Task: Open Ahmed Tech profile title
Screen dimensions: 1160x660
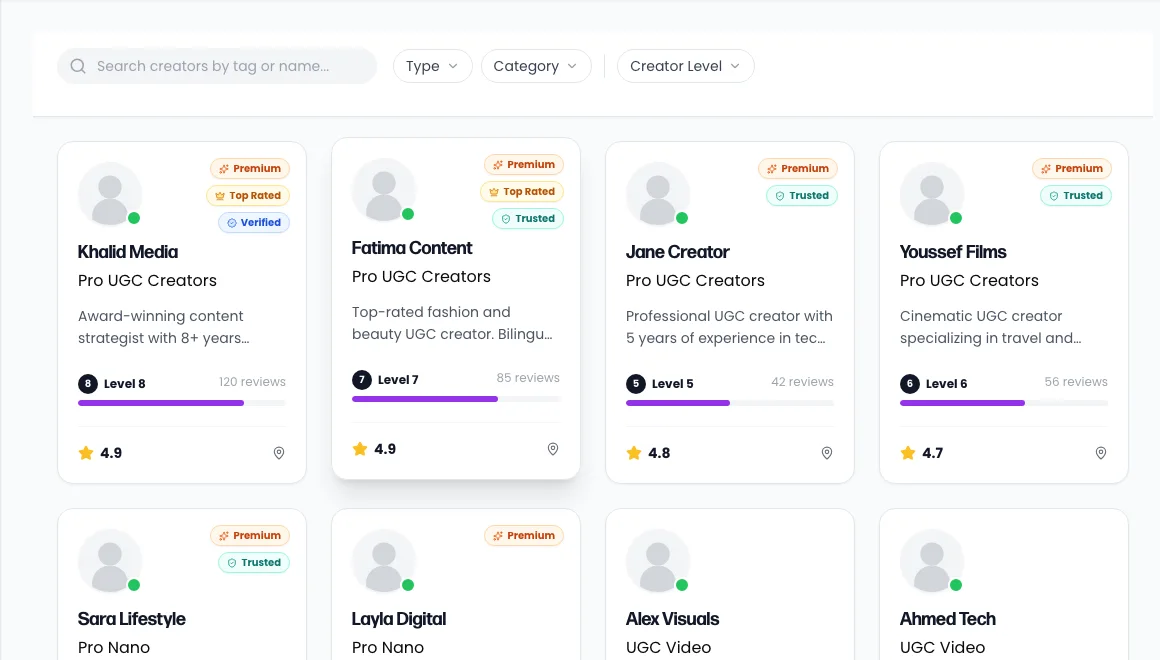Action: point(948,619)
